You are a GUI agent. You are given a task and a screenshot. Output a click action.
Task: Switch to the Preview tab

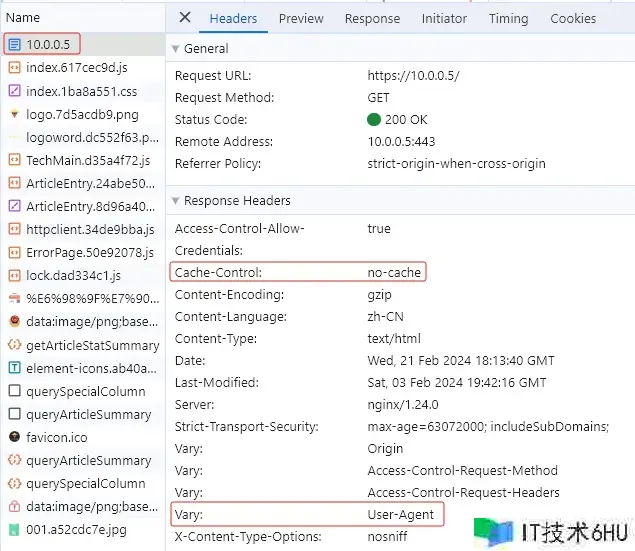point(301,18)
